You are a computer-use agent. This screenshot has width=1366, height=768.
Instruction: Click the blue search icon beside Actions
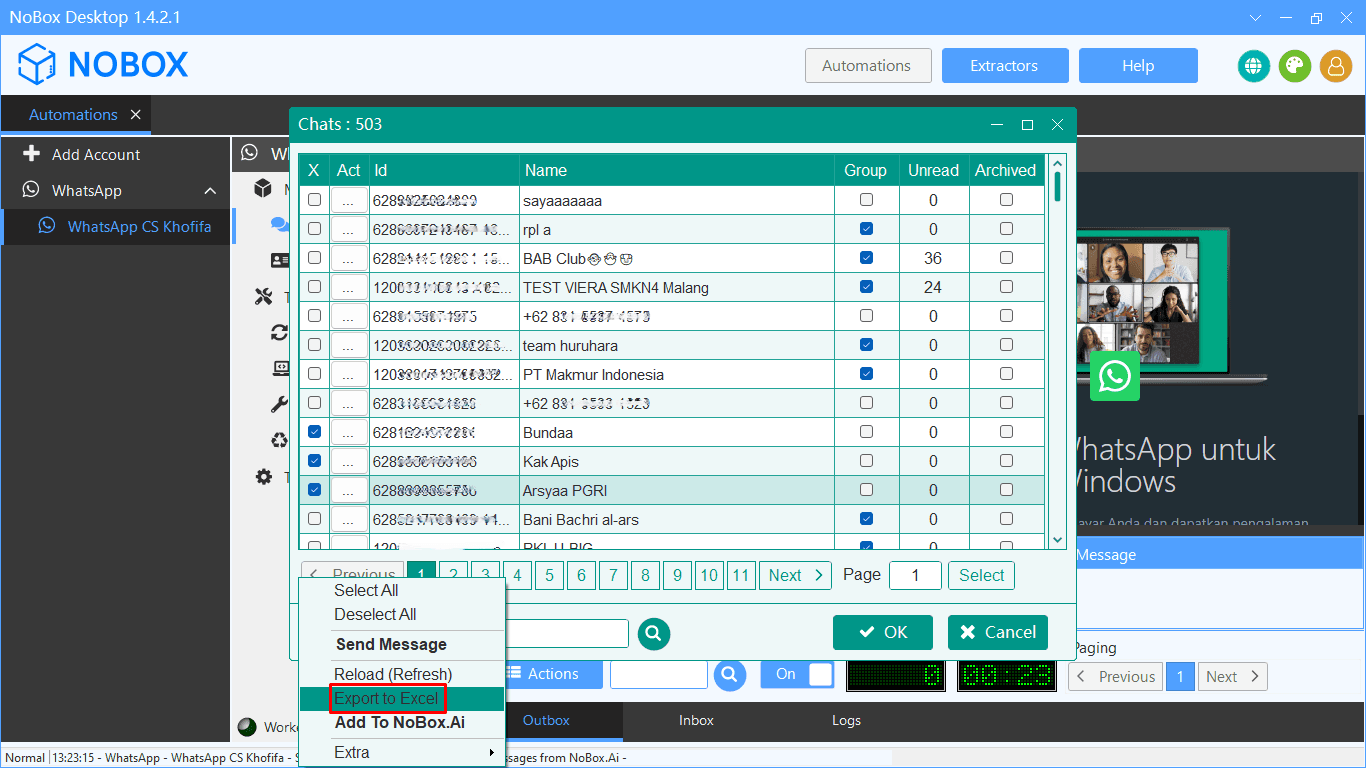click(x=730, y=675)
